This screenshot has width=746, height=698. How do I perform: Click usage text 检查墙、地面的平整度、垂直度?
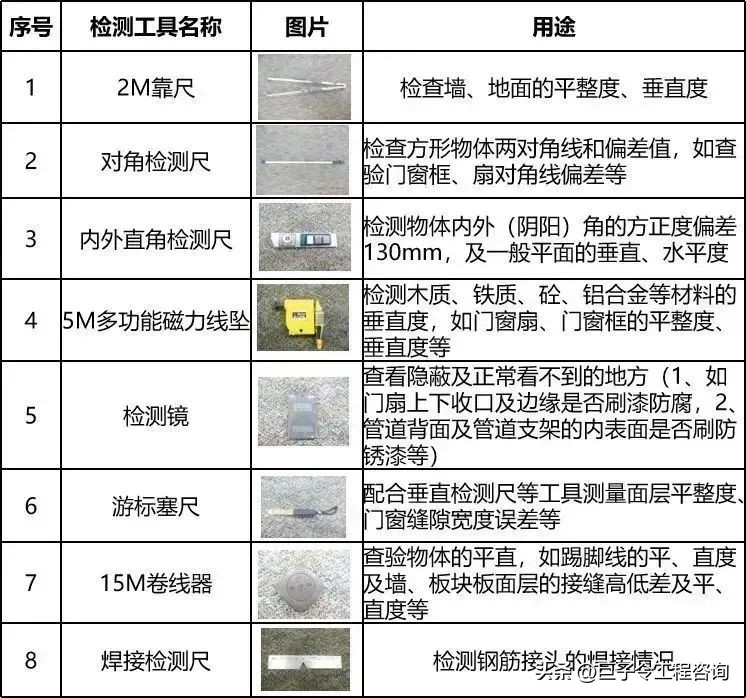[x=554, y=88]
